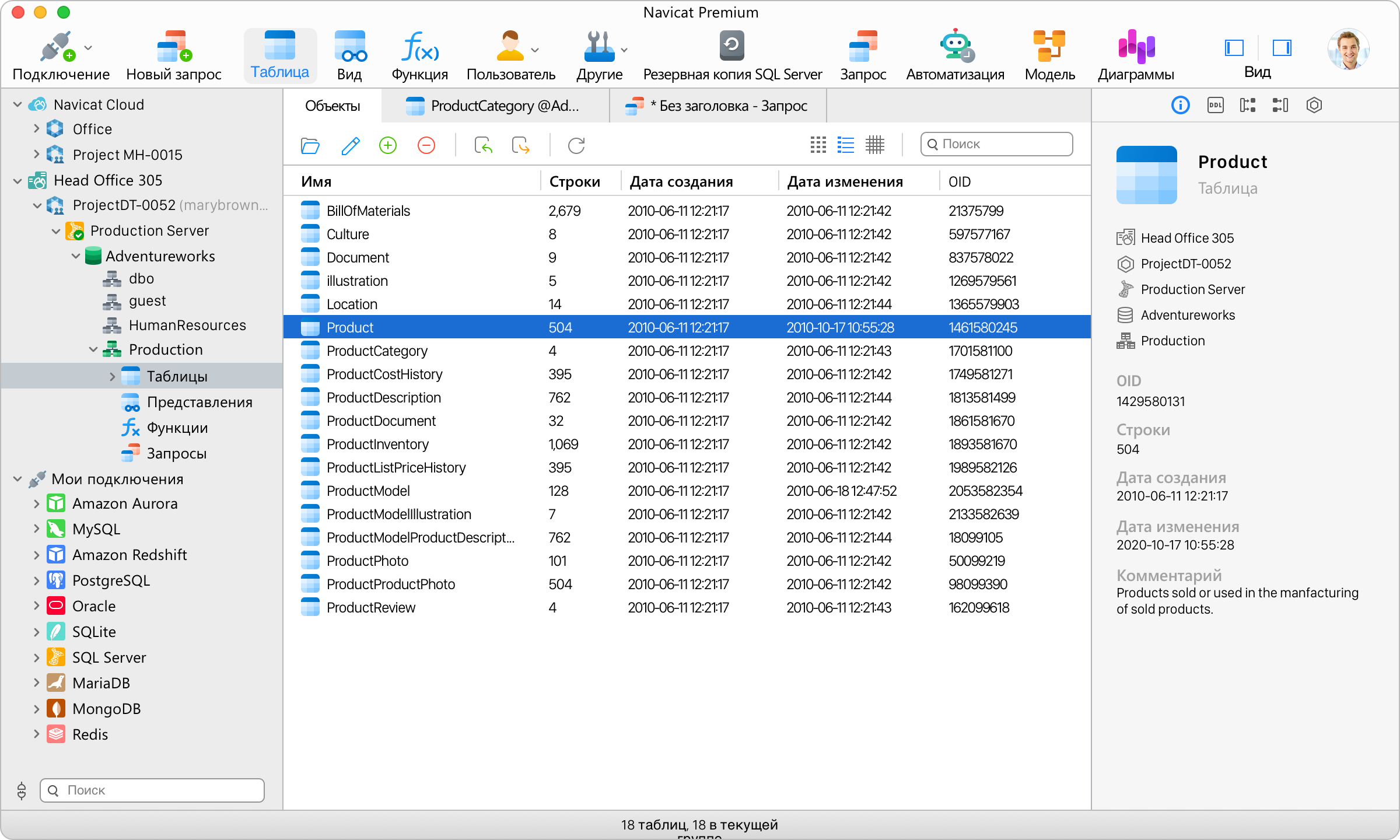Image resolution: width=1400 pixels, height=840 pixels.
Task: Click the connection filter icon beside sidebar search
Action: pos(22,790)
